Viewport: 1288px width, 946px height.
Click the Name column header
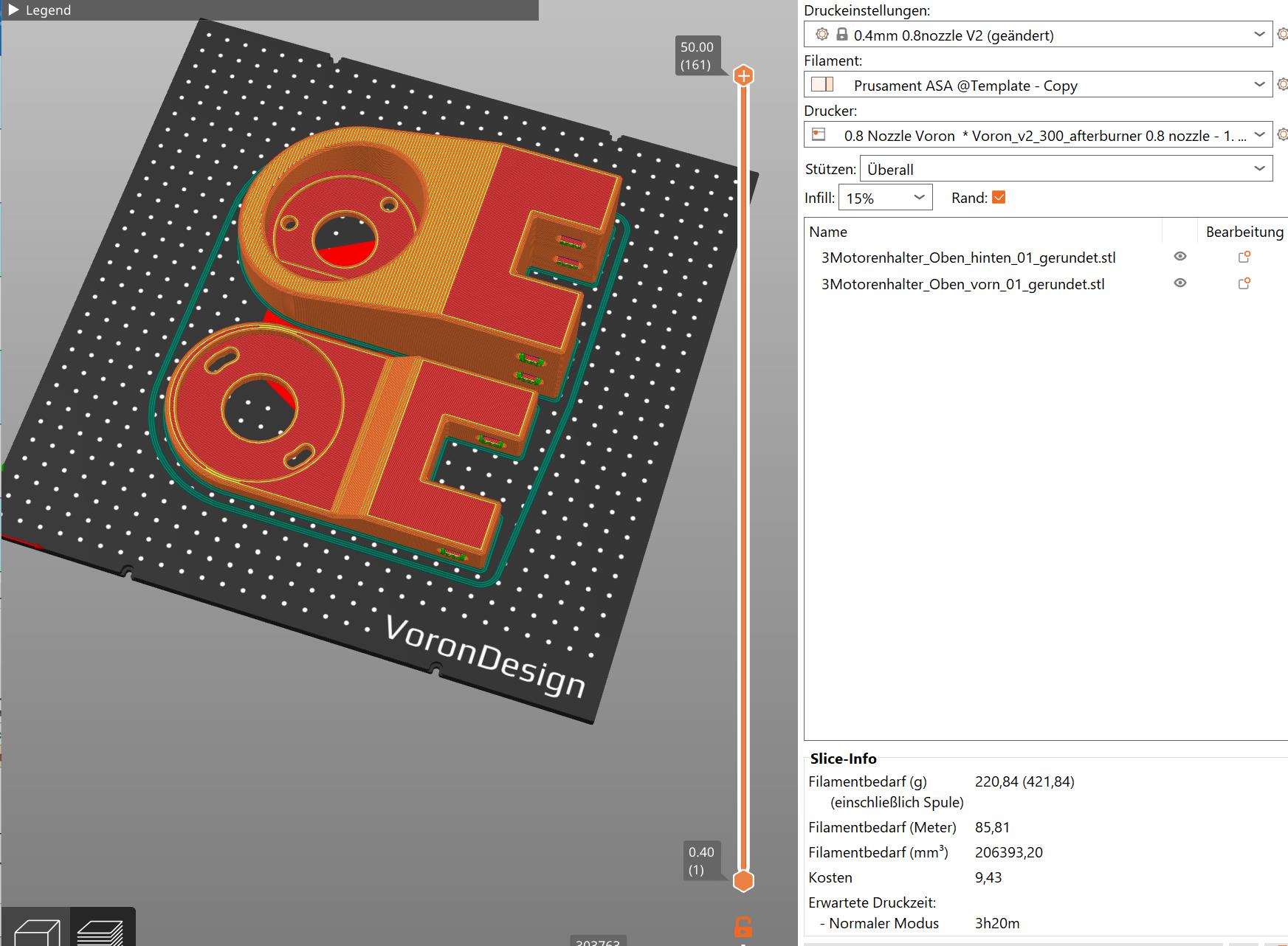[x=828, y=232]
